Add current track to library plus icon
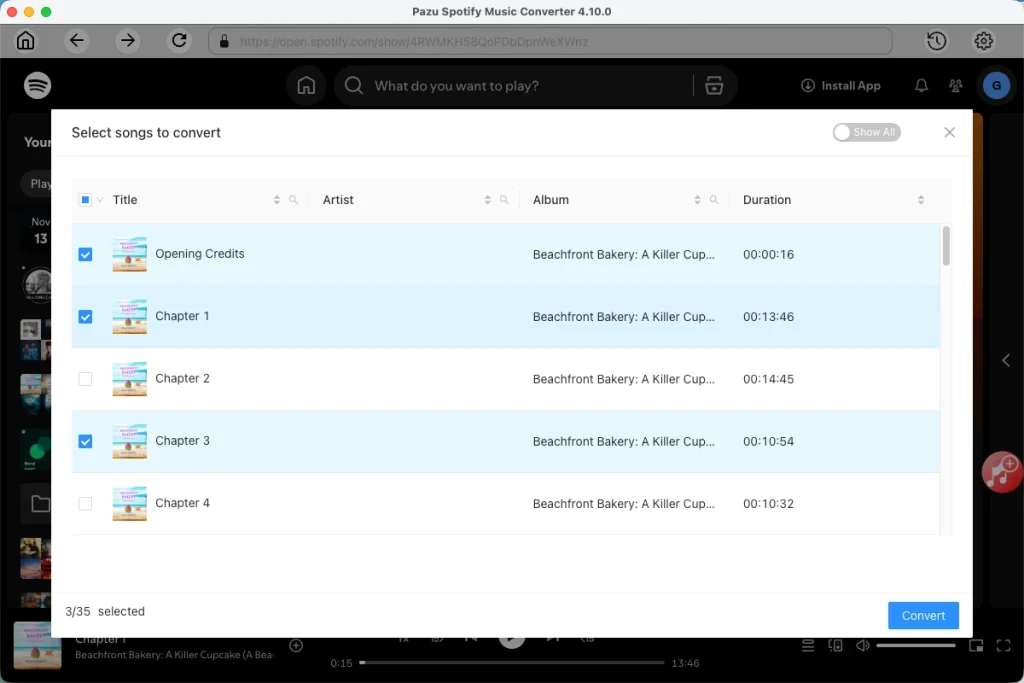 click(x=296, y=646)
